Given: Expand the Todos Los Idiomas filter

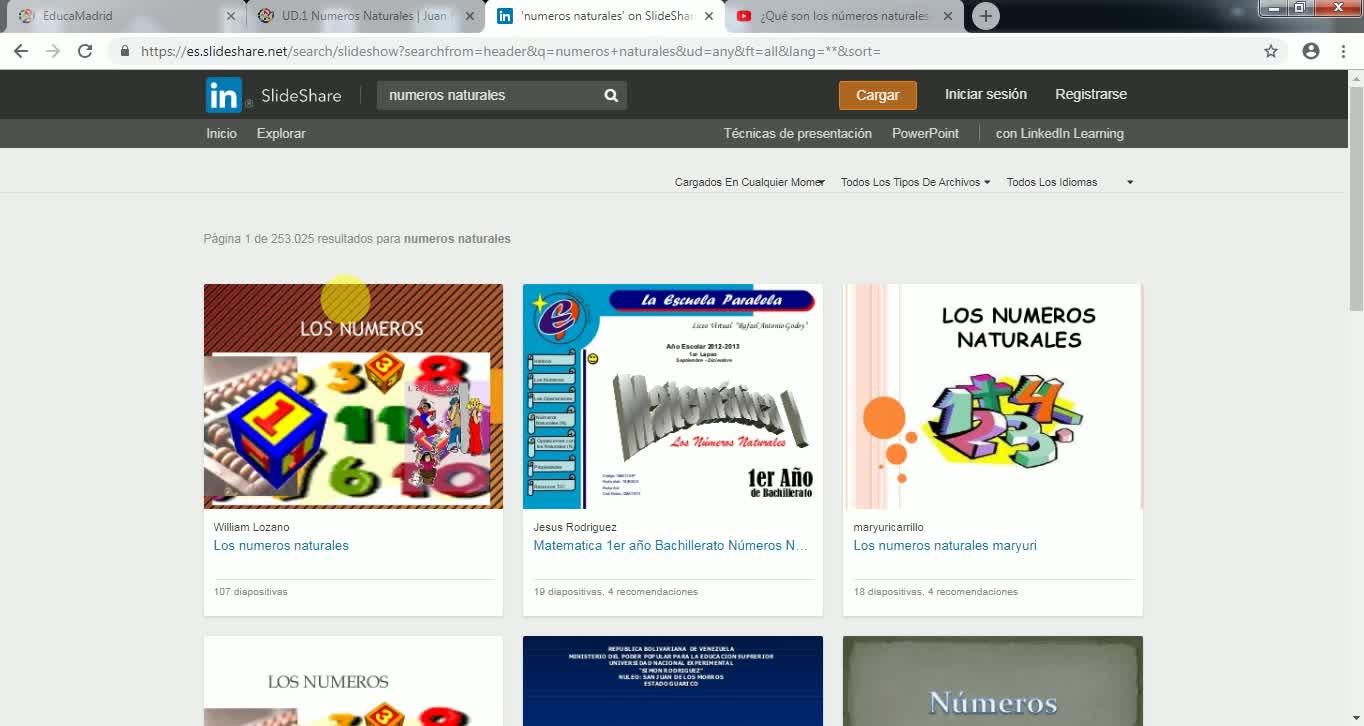Looking at the screenshot, I should coord(1070,182).
